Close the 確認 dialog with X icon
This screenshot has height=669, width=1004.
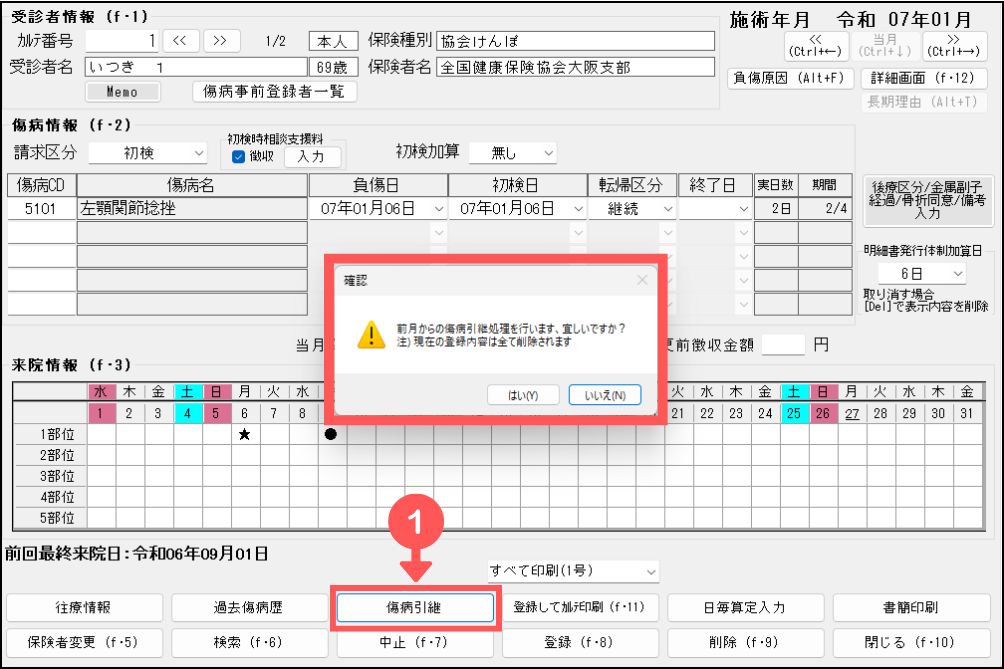[x=642, y=281]
